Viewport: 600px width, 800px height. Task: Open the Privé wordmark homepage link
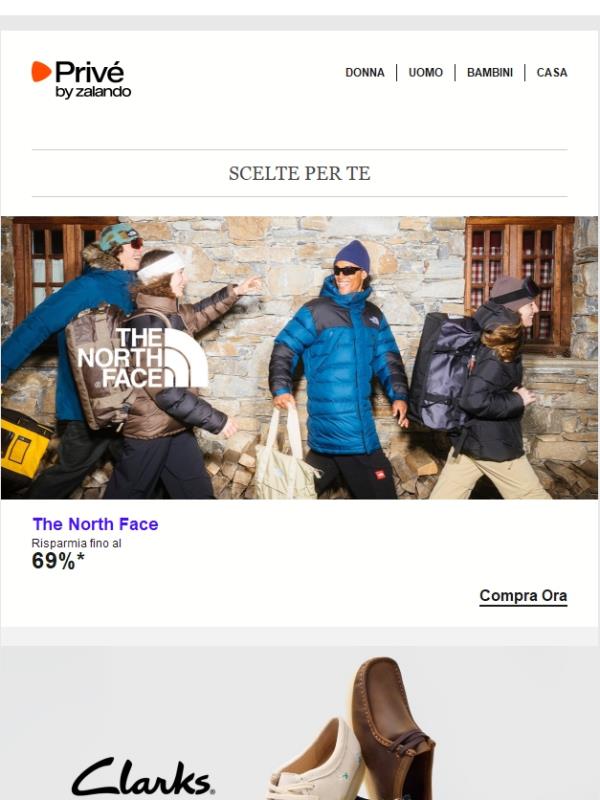[89, 72]
